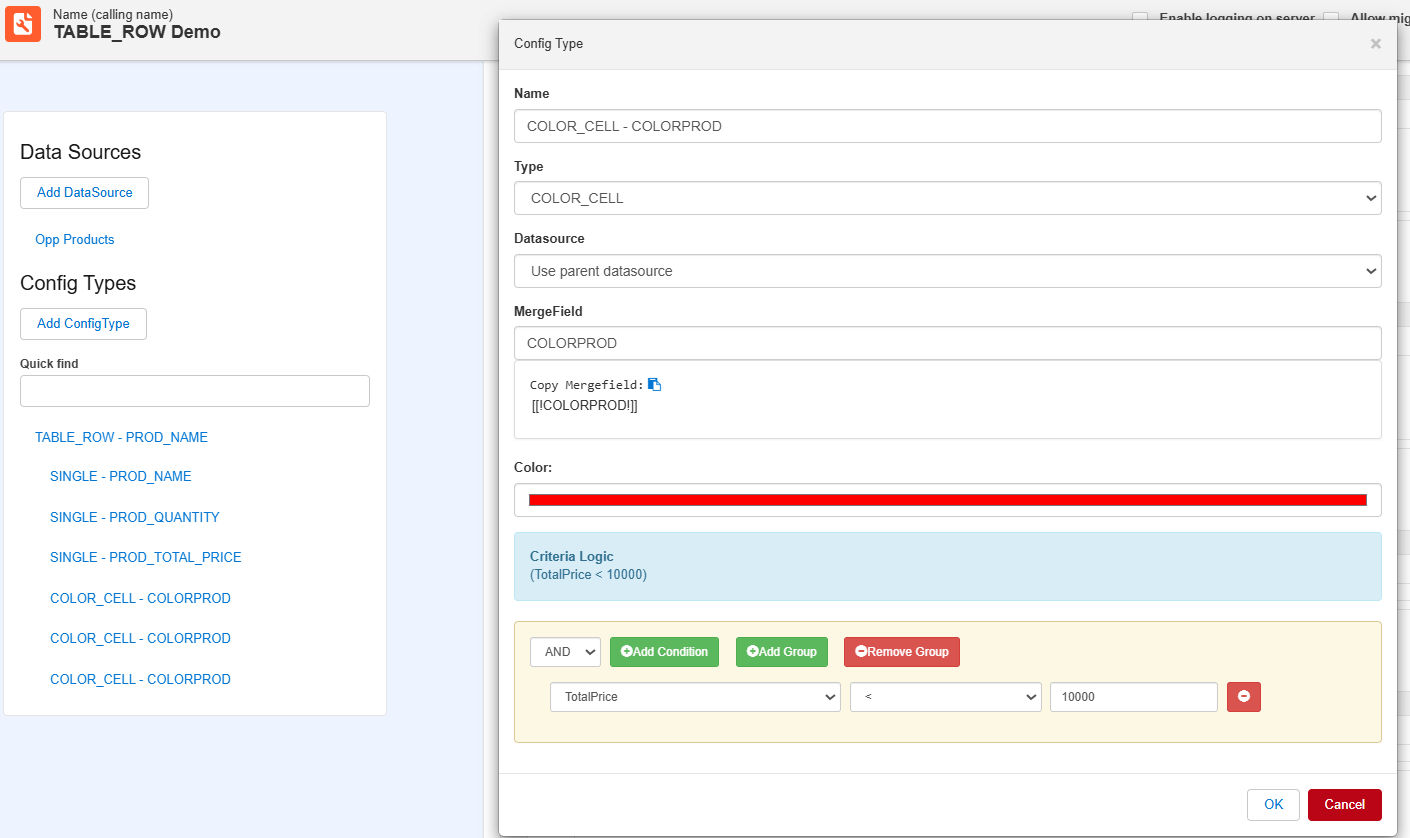Close the Config Type dialog with X
Screen dimensions: 1410x838
pyautogui.click(x=1376, y=44)
